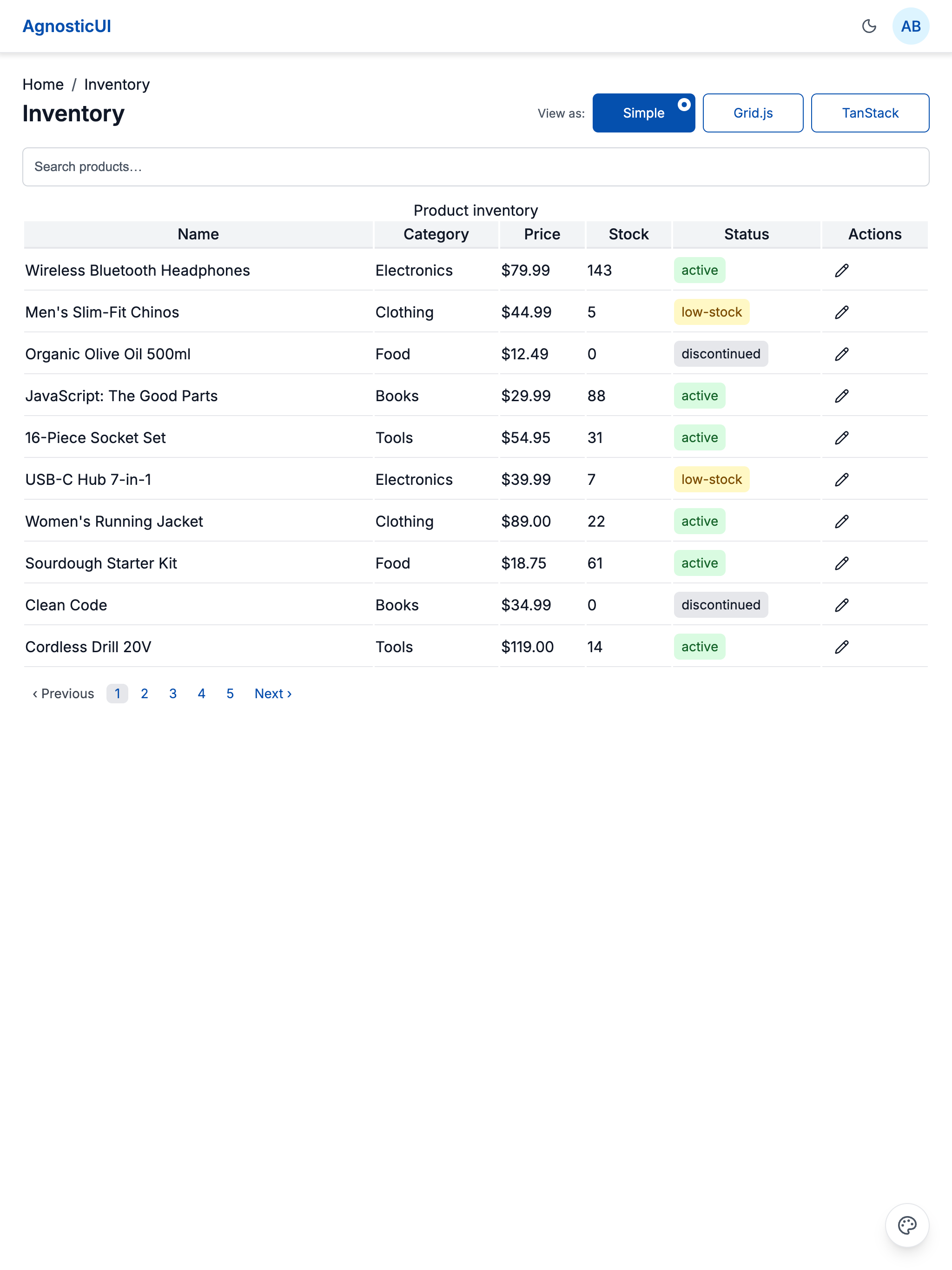Edit Cordless Drill 20V product
Image resolution: width=952 pixels, height=1270 pixels.
[x=841, y=647]
